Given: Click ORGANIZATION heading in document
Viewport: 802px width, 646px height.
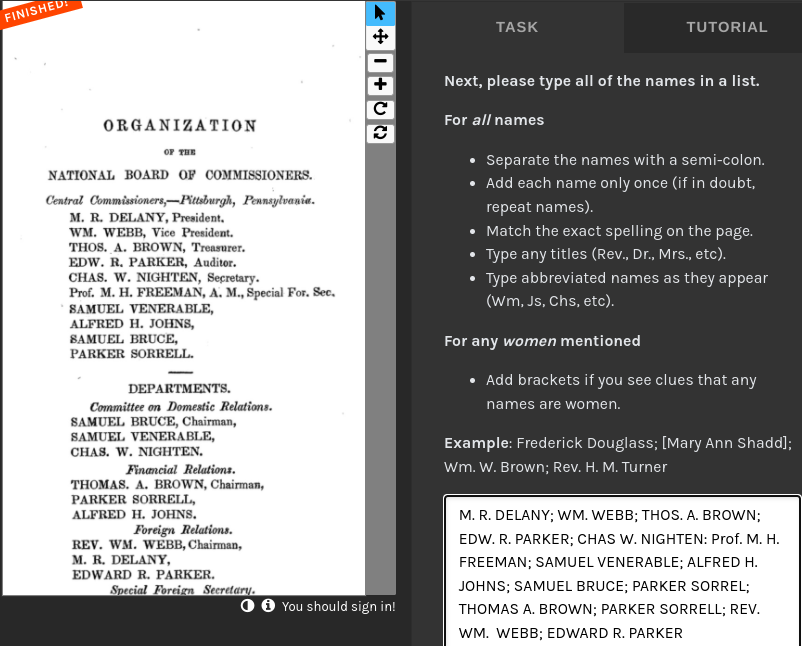Looking at the screenshot, I should (180, 126).
